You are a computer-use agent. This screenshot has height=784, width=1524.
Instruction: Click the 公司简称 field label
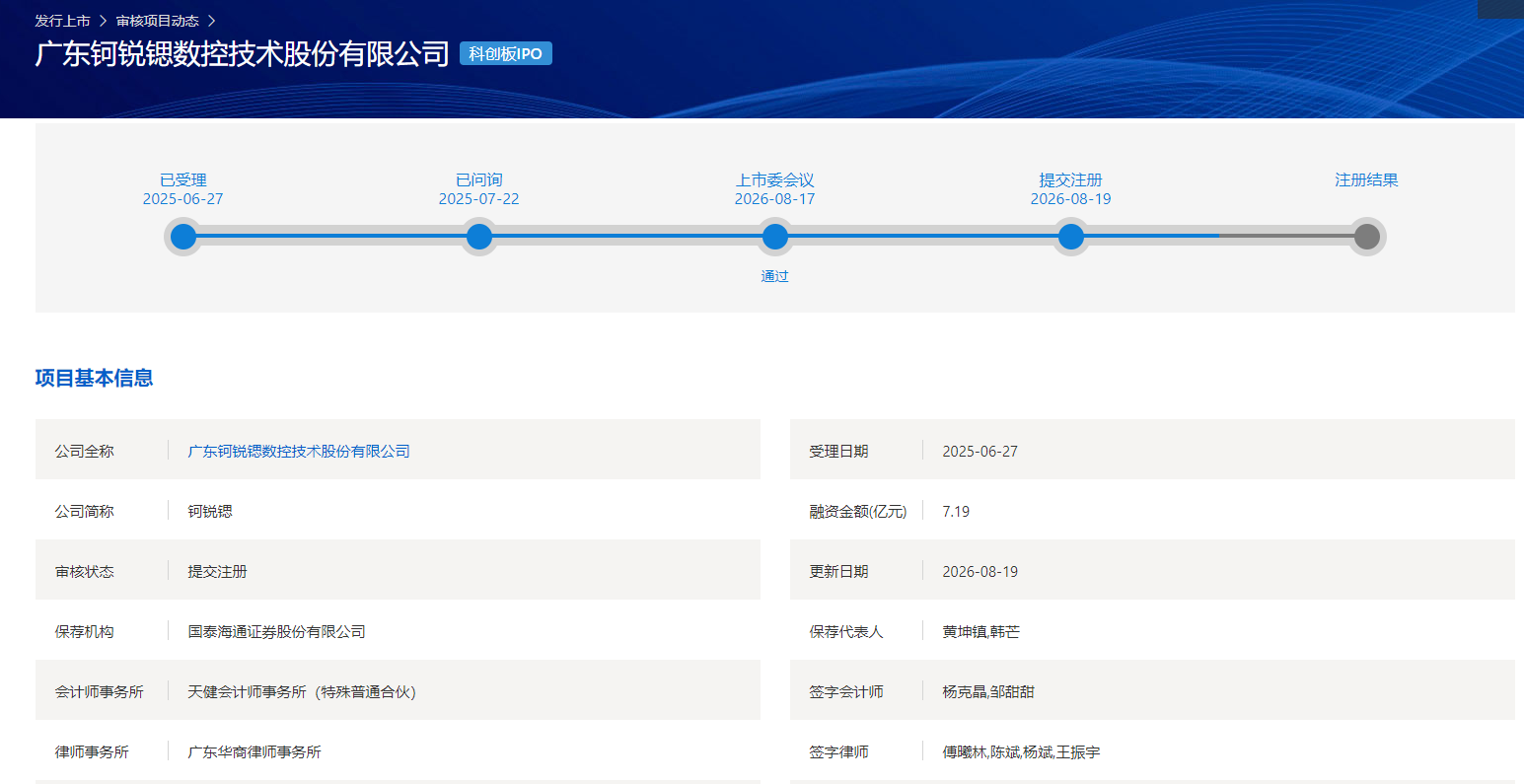click(85, 512)
